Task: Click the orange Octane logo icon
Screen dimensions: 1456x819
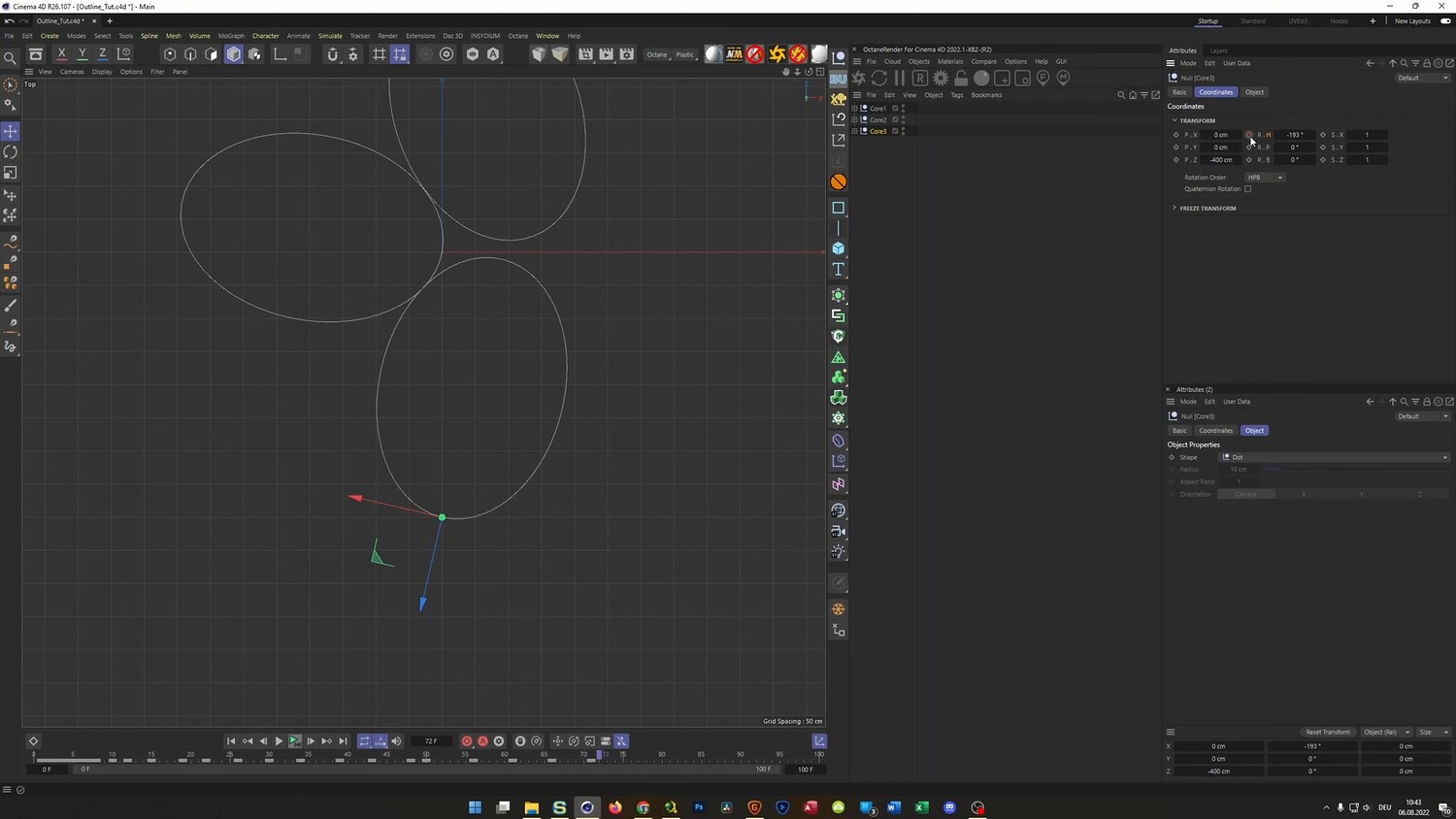Action: 839,181
